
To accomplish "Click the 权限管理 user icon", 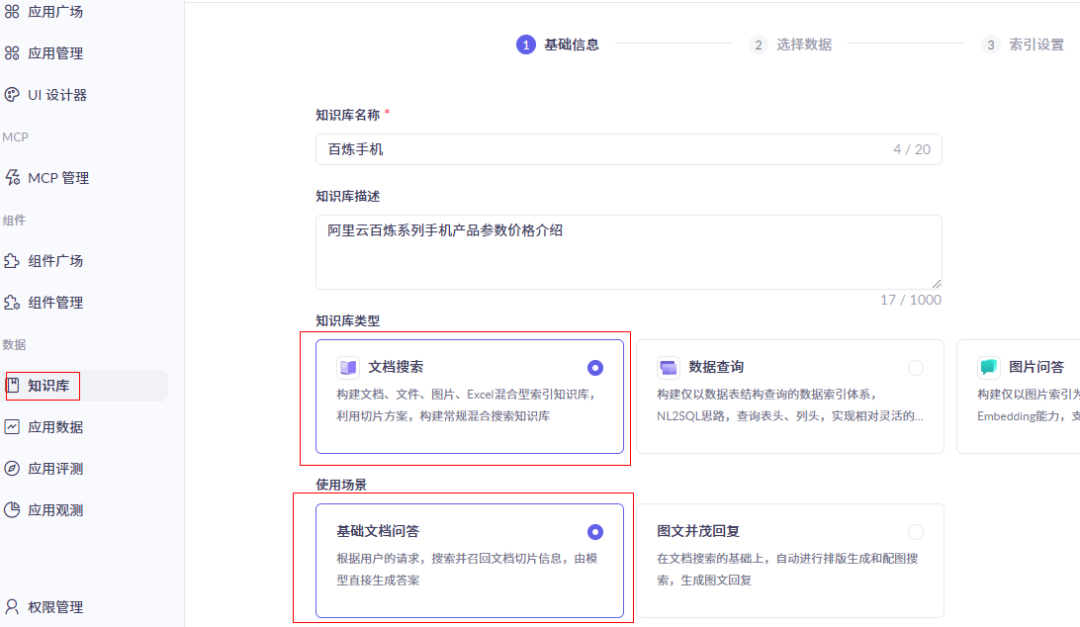I will tap(12, 606).
